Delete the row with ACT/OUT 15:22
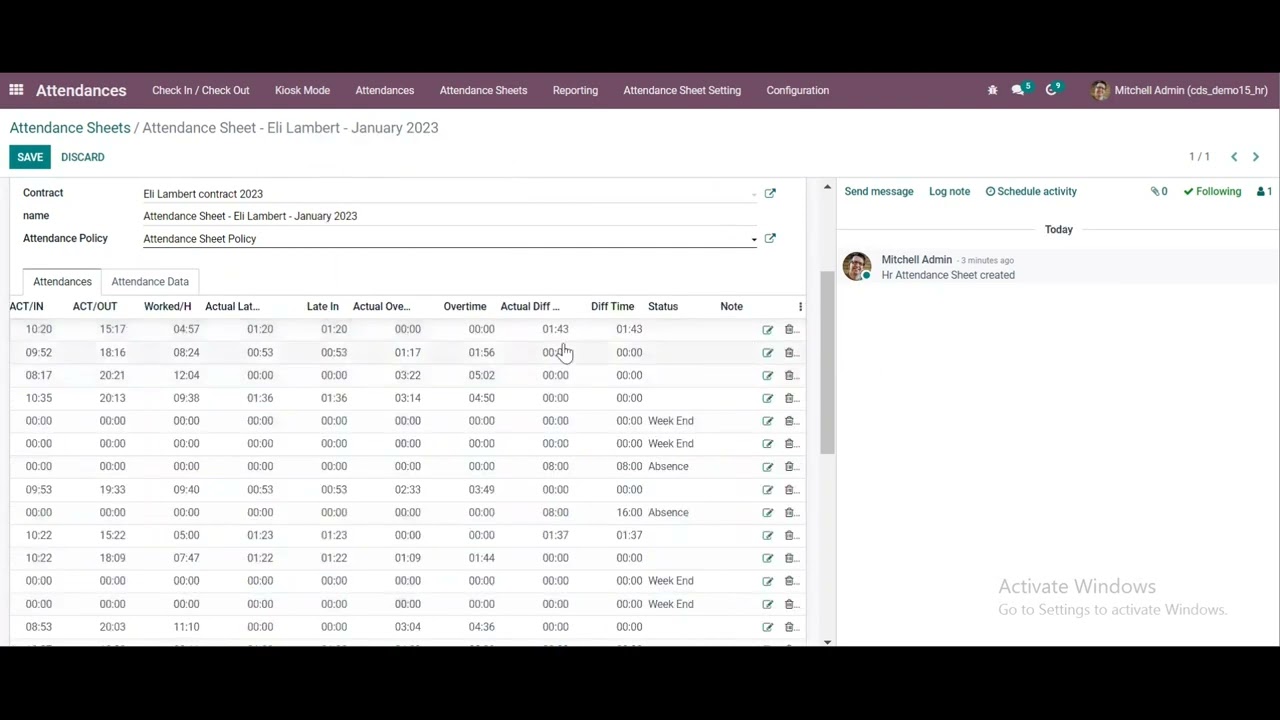The image size is (1280, 720). coord(789,535)
